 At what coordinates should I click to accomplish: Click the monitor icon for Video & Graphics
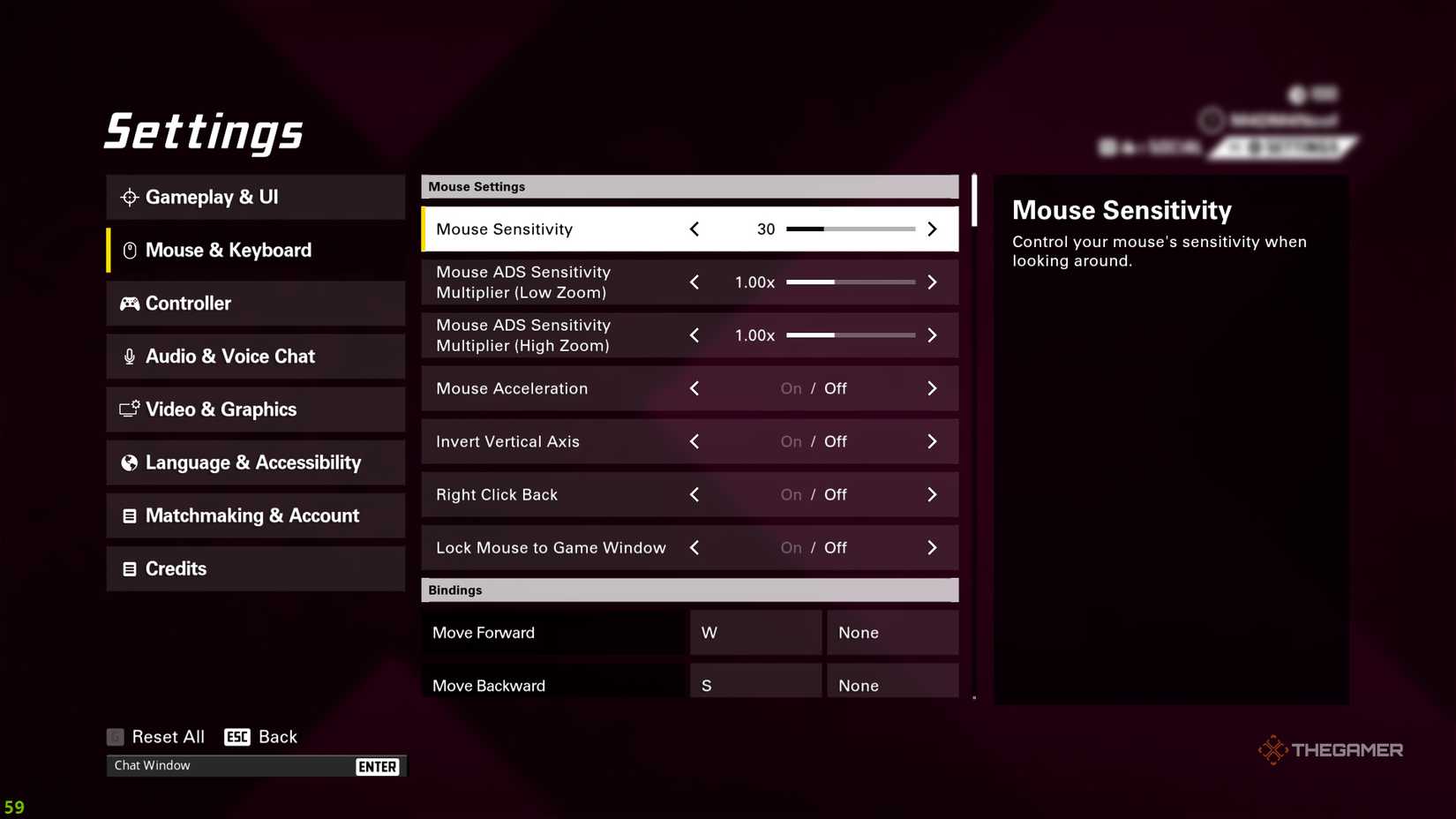130,409
